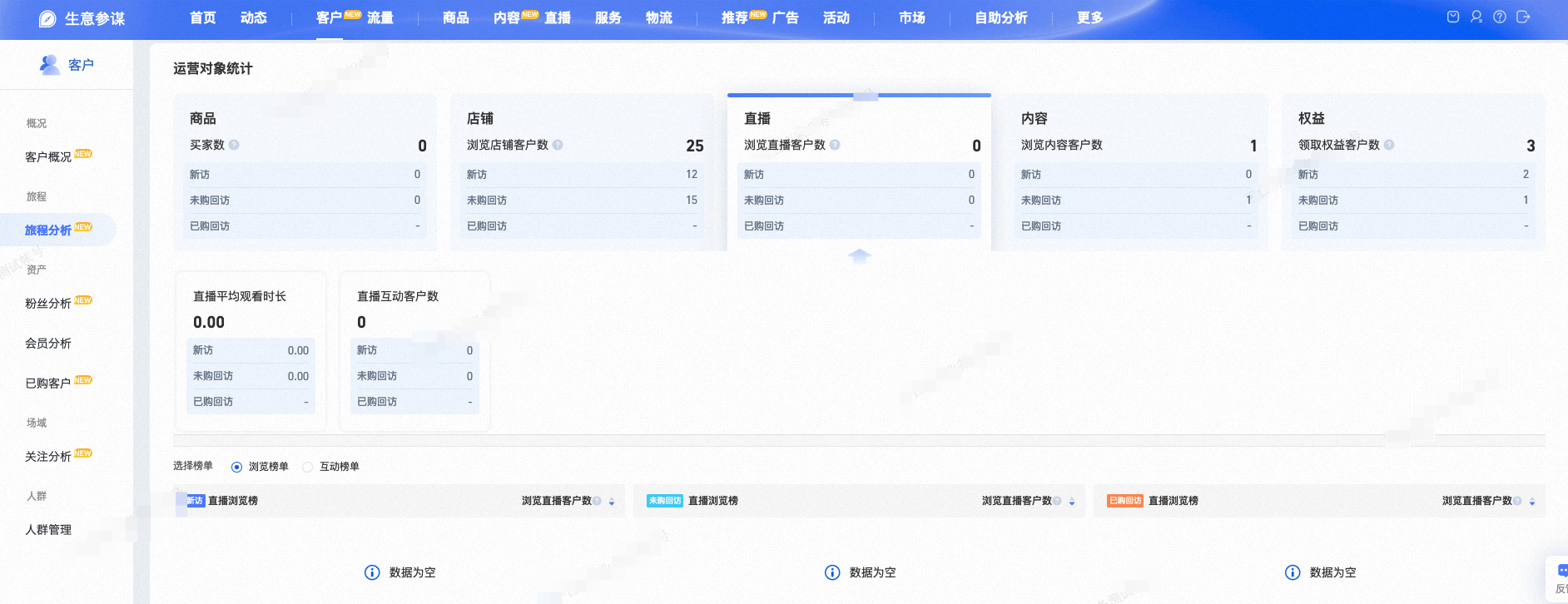Open 客户 tab in top navigation
Viewport: 1568px width, 604px height.
(x=330, y=17)
